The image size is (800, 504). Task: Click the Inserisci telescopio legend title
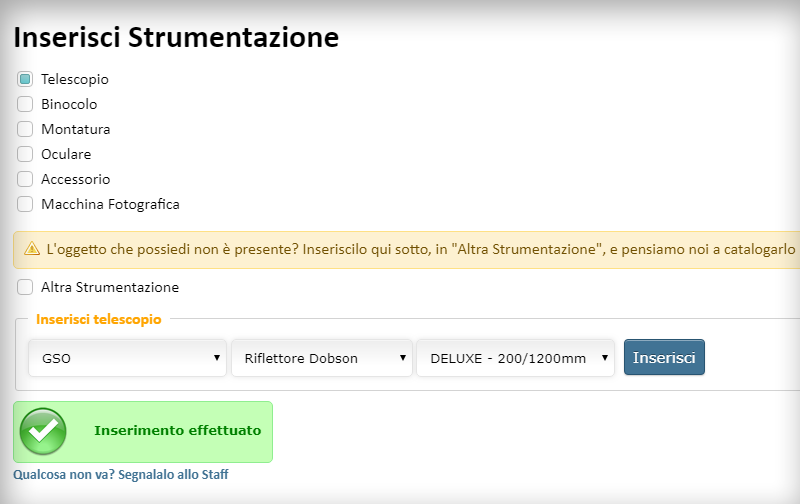tap(99, 319)
